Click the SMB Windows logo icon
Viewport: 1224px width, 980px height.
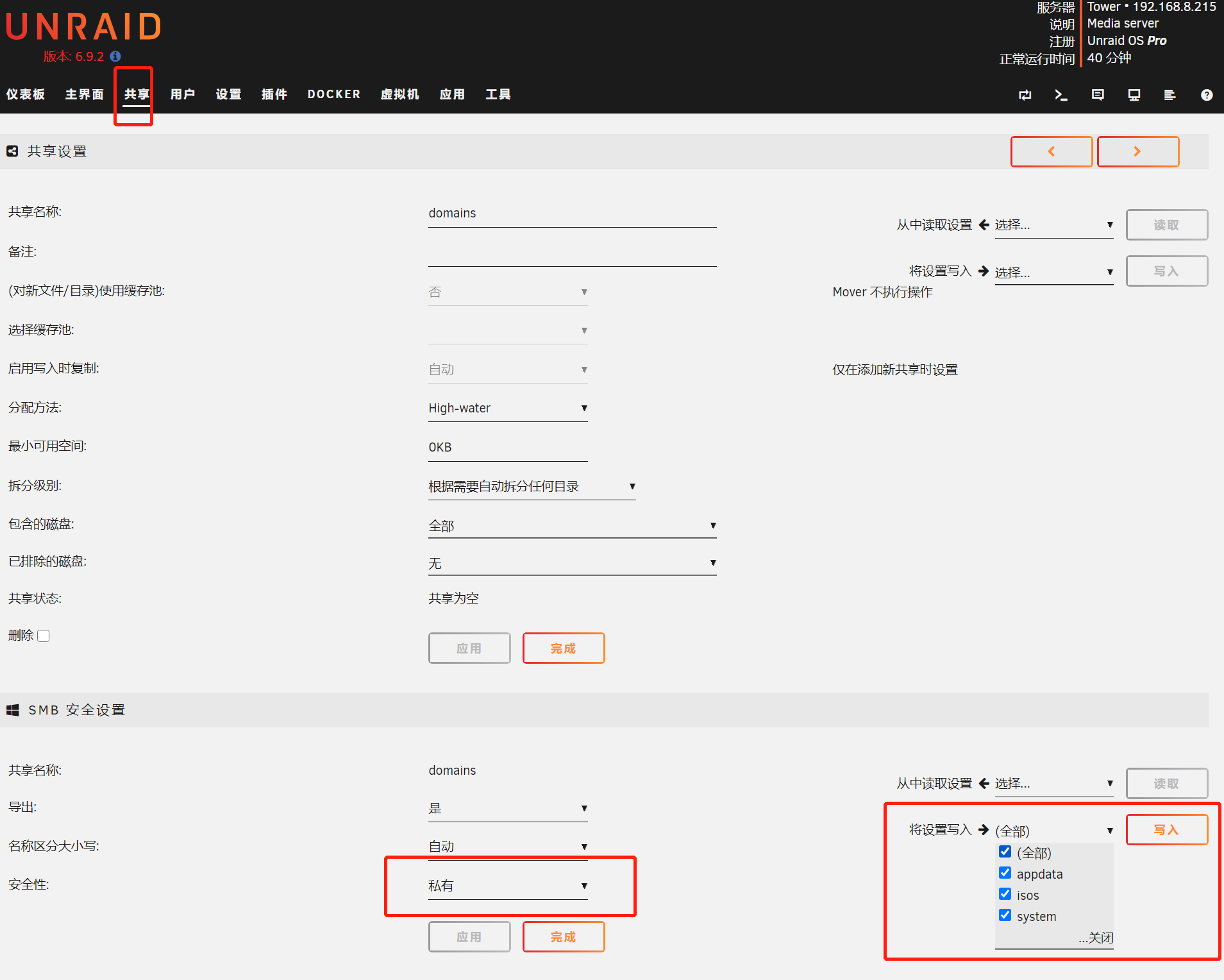12,710
